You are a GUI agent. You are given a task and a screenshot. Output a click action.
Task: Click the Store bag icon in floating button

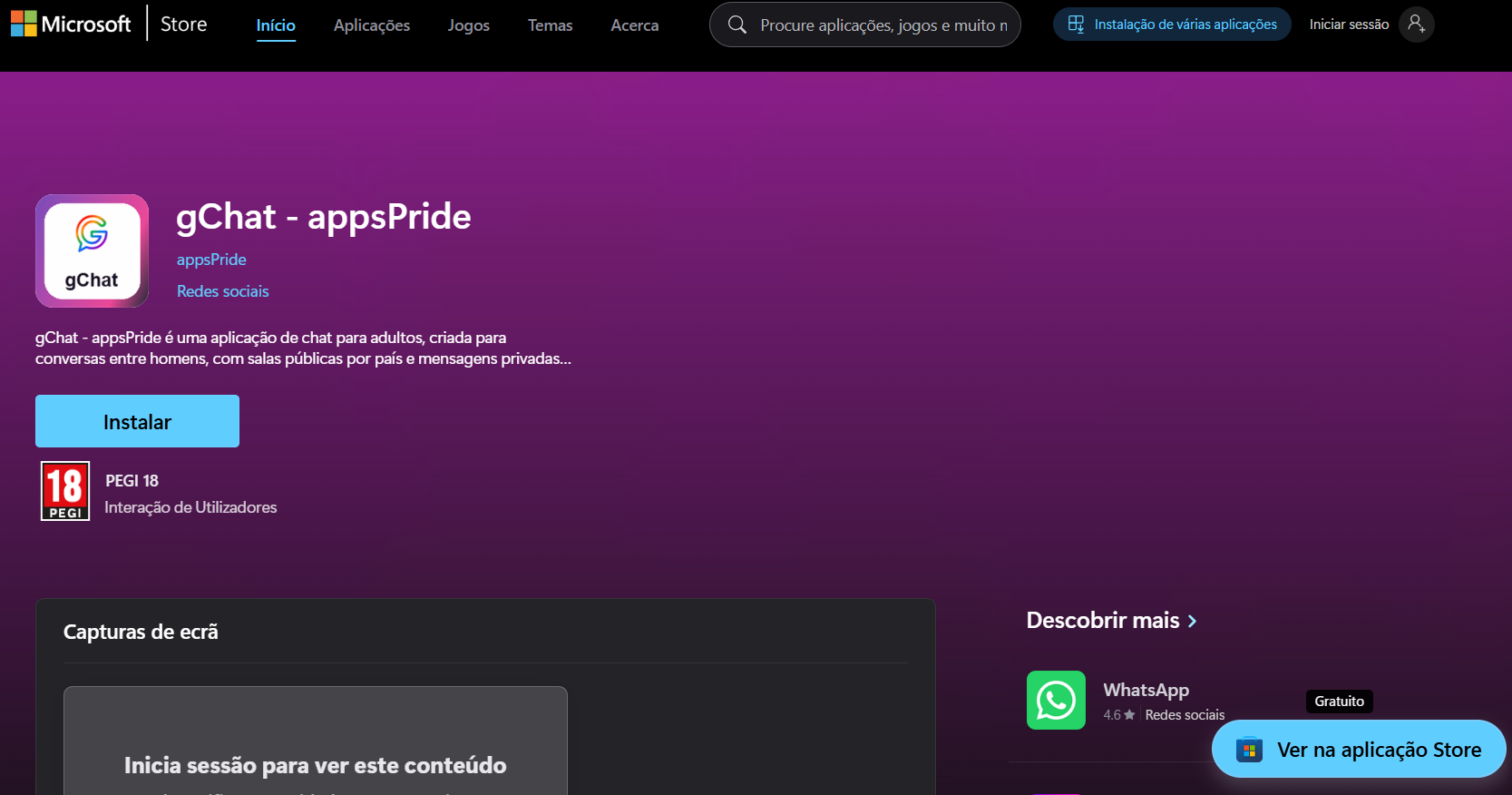[1249, 750]
